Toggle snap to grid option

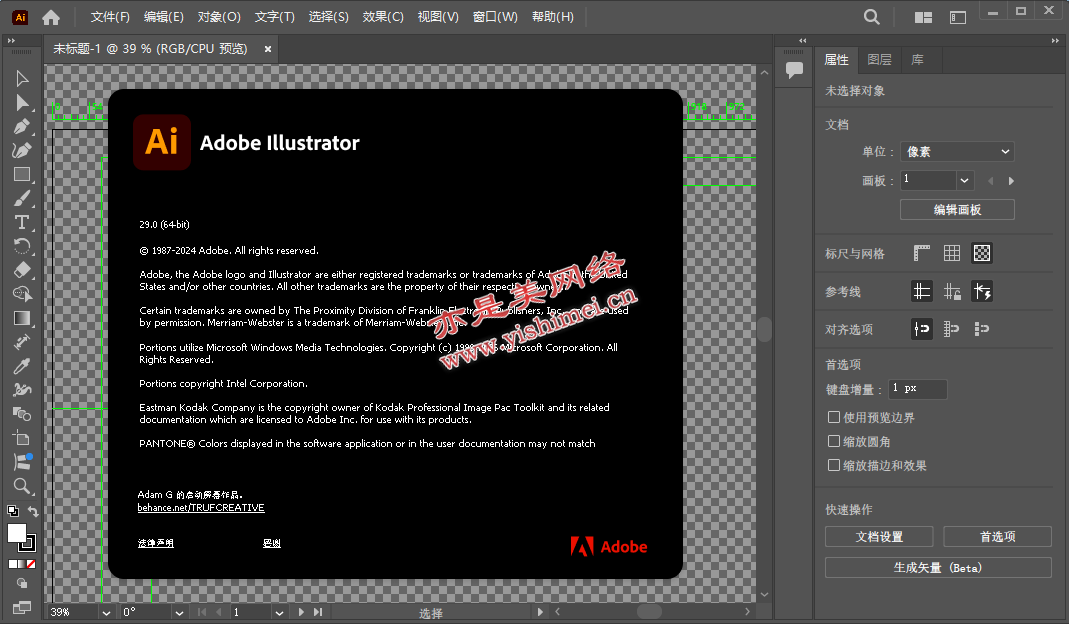coord(952,329)
